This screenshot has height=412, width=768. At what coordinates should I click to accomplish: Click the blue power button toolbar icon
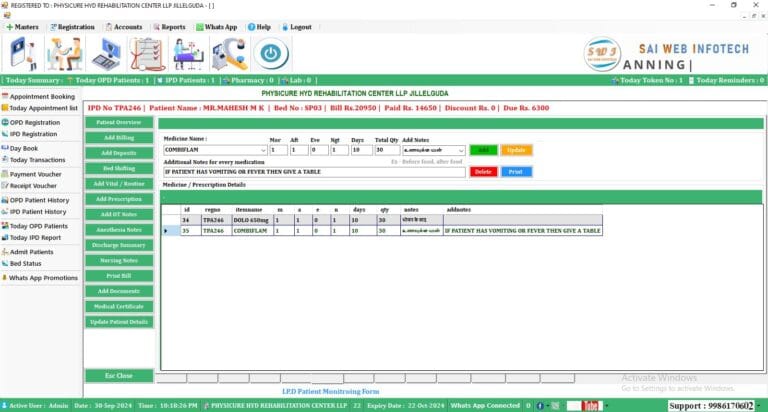click(x=271, y=54)
